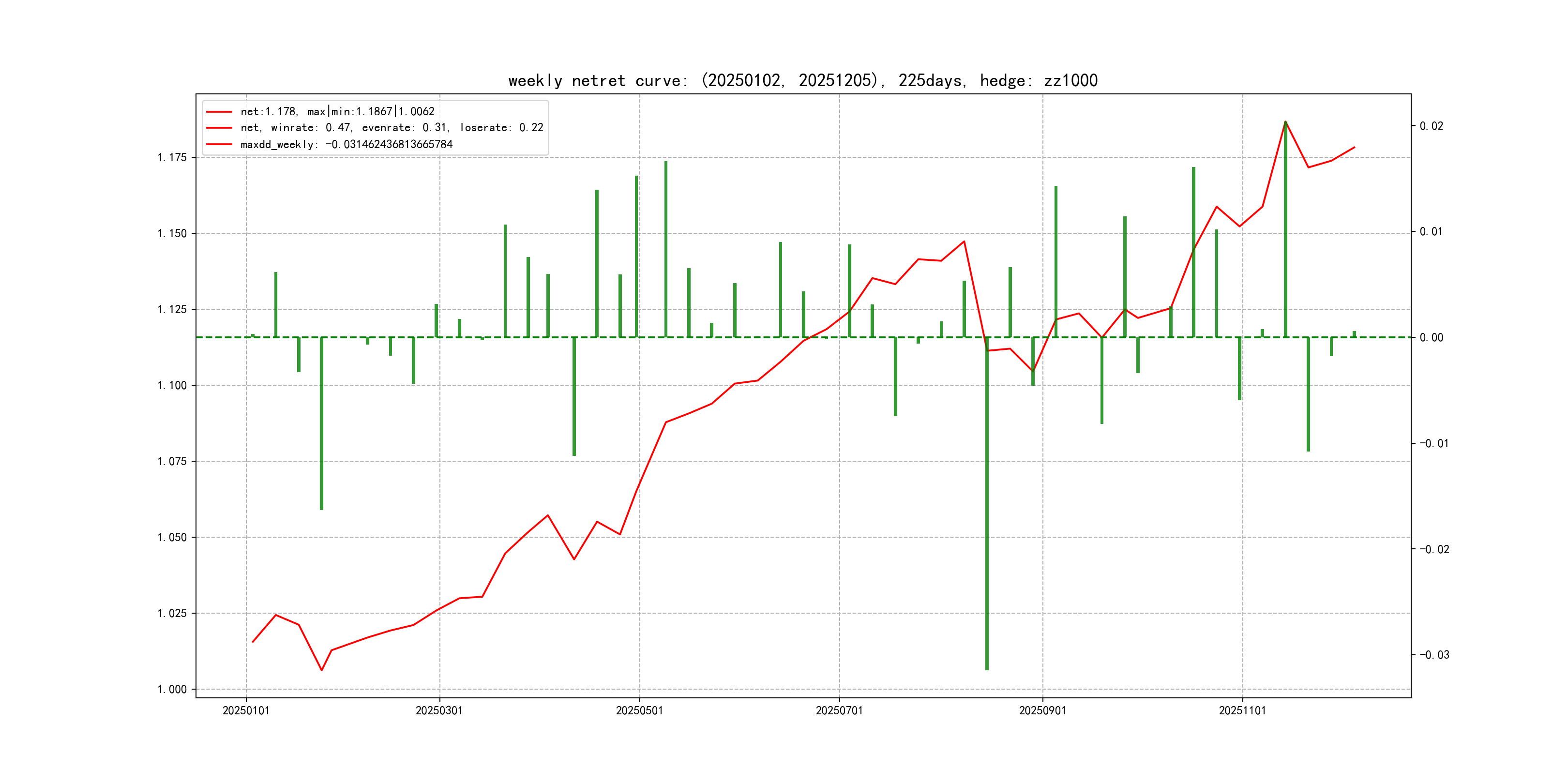
Task: Click the chart title text
Action: click(x=802, y=80)
